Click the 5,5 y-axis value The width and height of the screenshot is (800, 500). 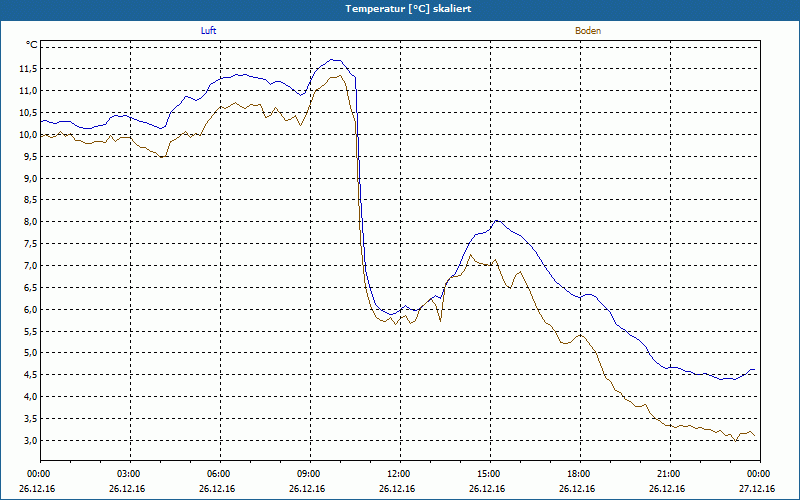click(x=30, y=331)
